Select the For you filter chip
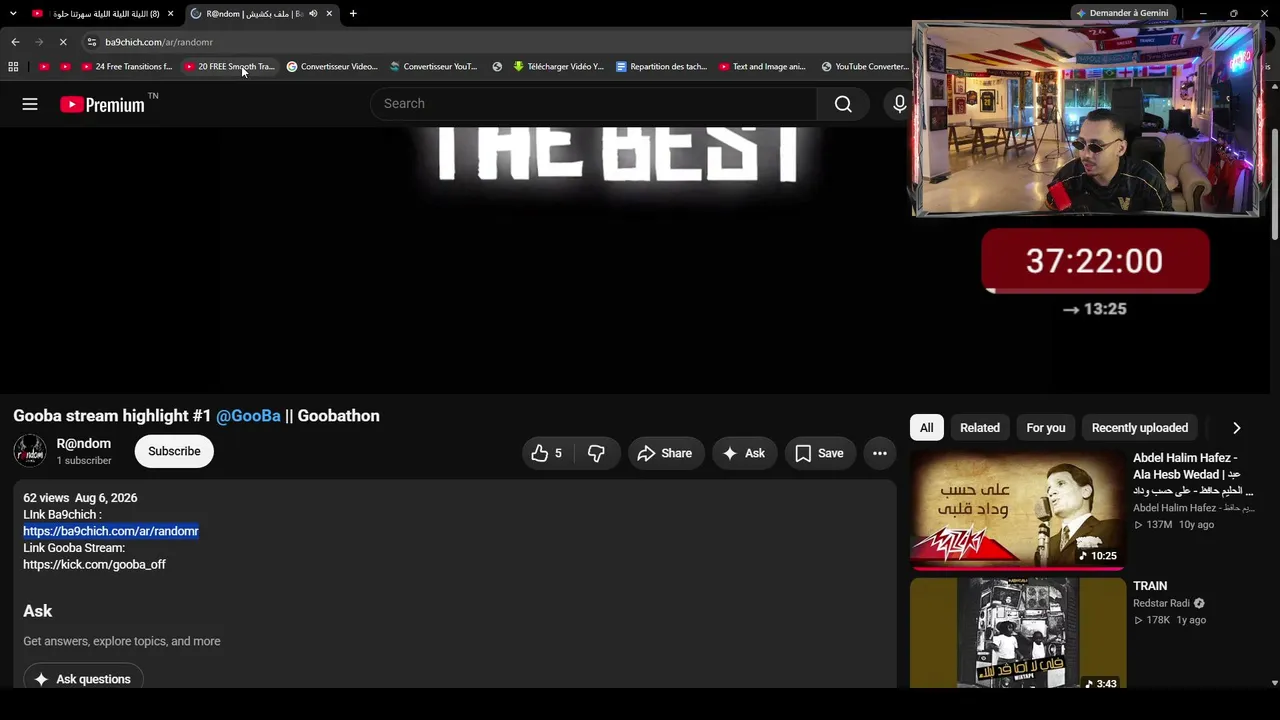1280x720 pixels. 1046,428
